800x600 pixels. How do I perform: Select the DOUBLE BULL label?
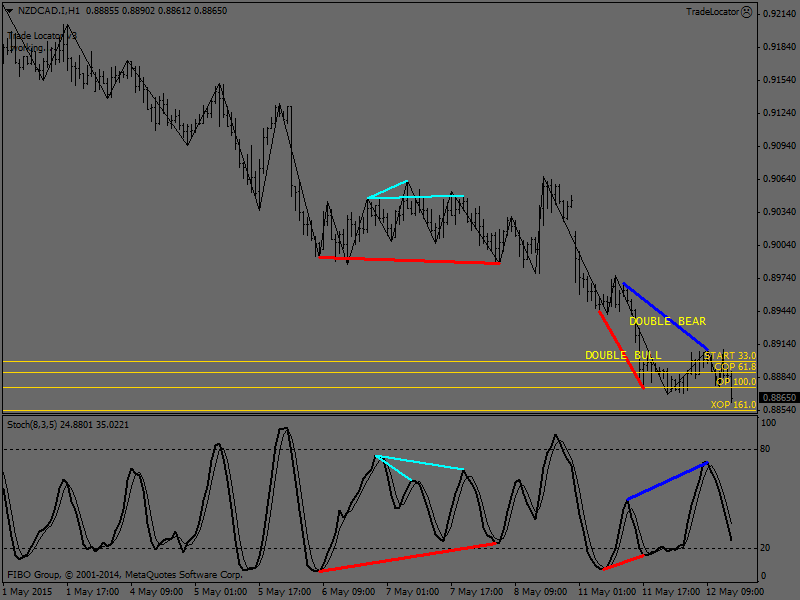pos(623,356)
